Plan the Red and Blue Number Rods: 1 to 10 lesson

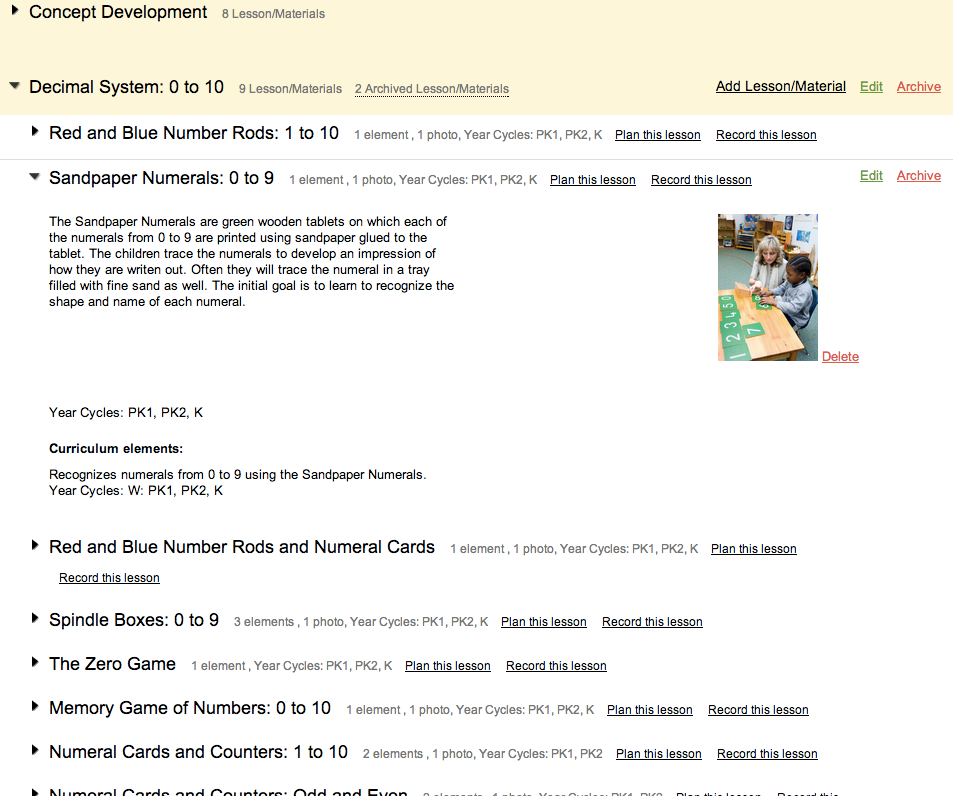pyautogui.click(x=658, y=135)
